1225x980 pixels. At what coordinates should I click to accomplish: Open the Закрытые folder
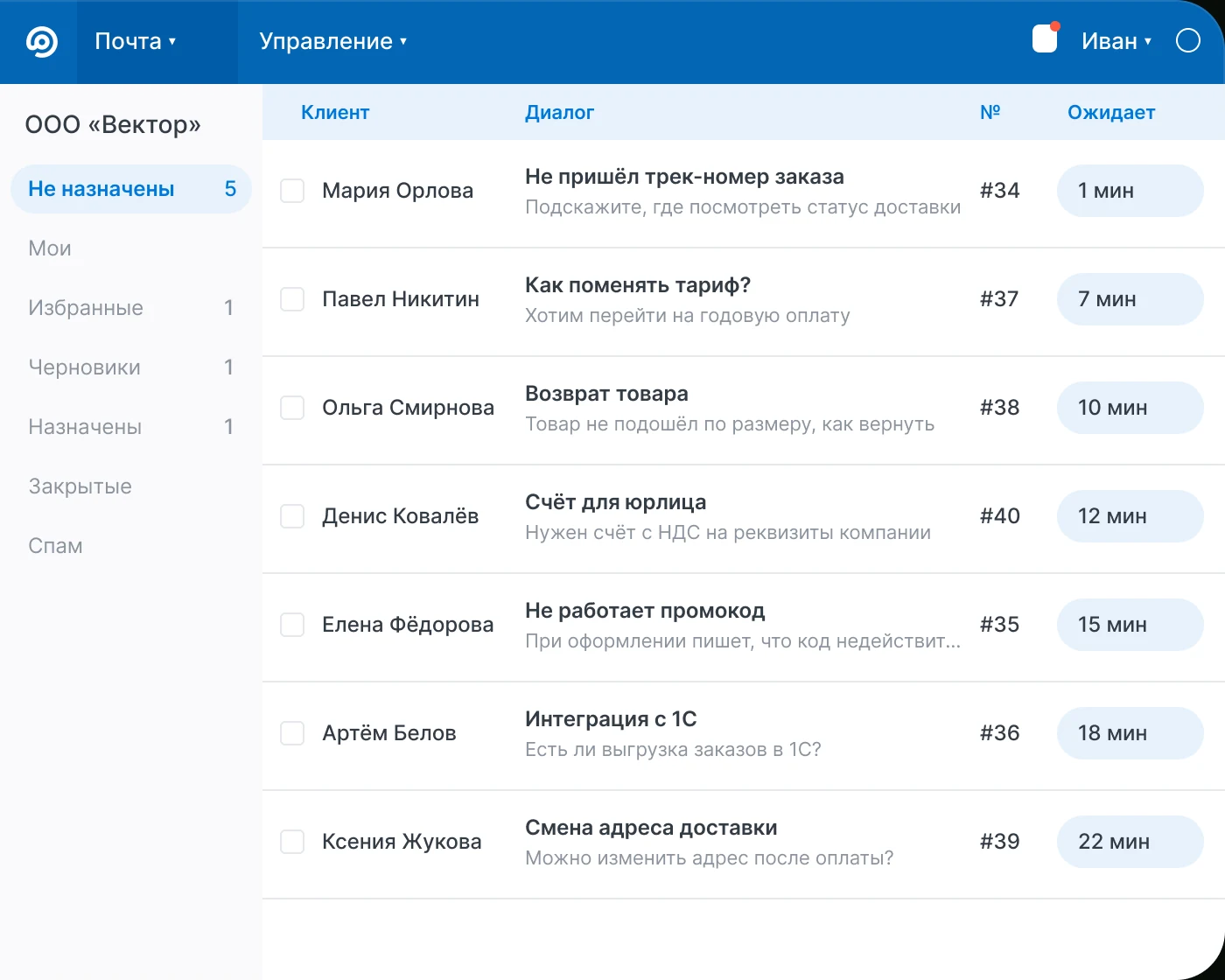coord(131,486)
